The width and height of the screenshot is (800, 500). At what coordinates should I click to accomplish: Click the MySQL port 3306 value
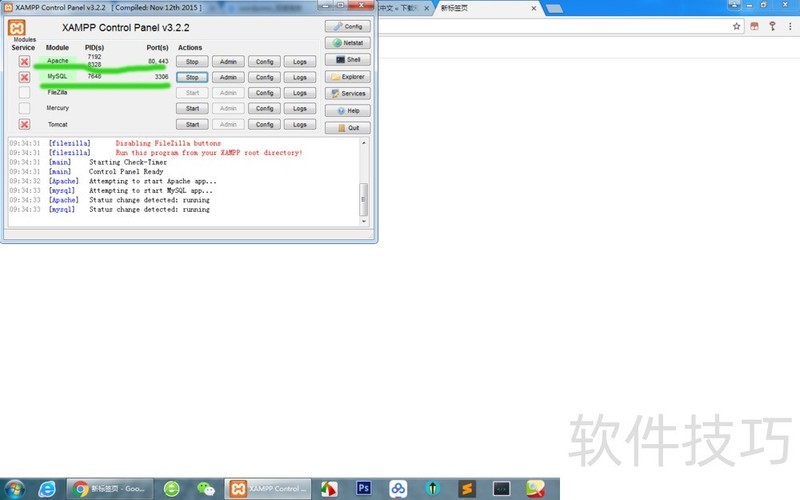[x=161, y=77]
